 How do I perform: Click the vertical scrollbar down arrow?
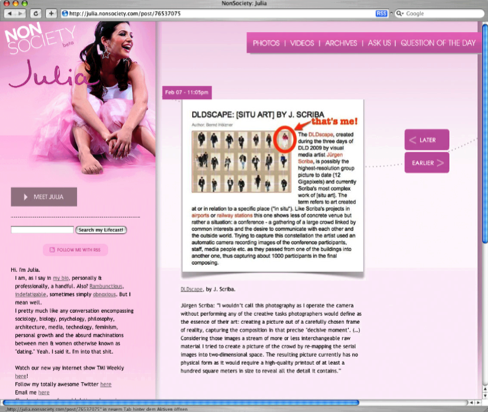pyautogui.click(x=485, y=396)
